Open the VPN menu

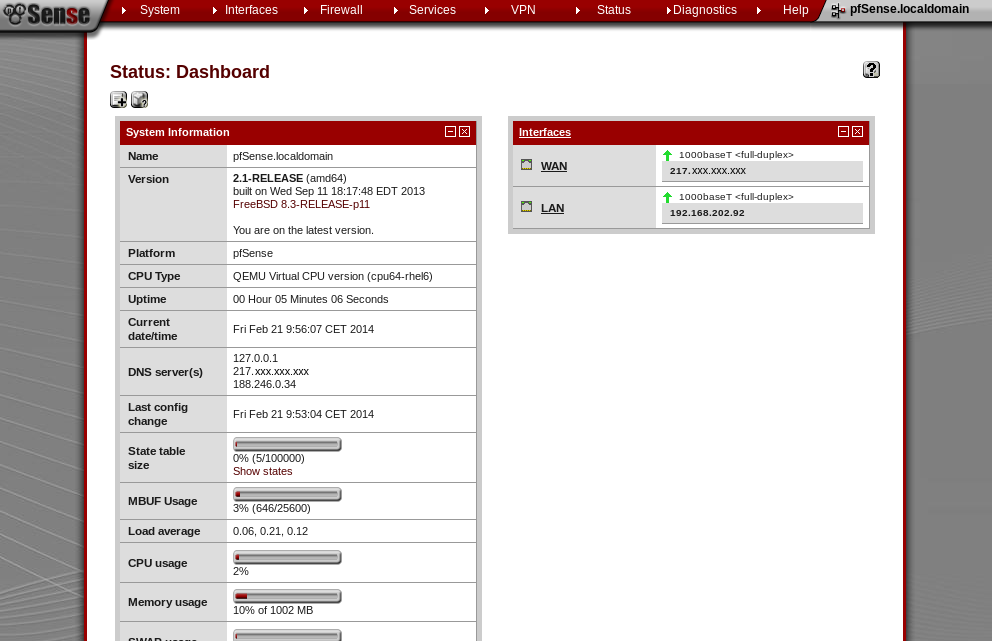[523, 10]
